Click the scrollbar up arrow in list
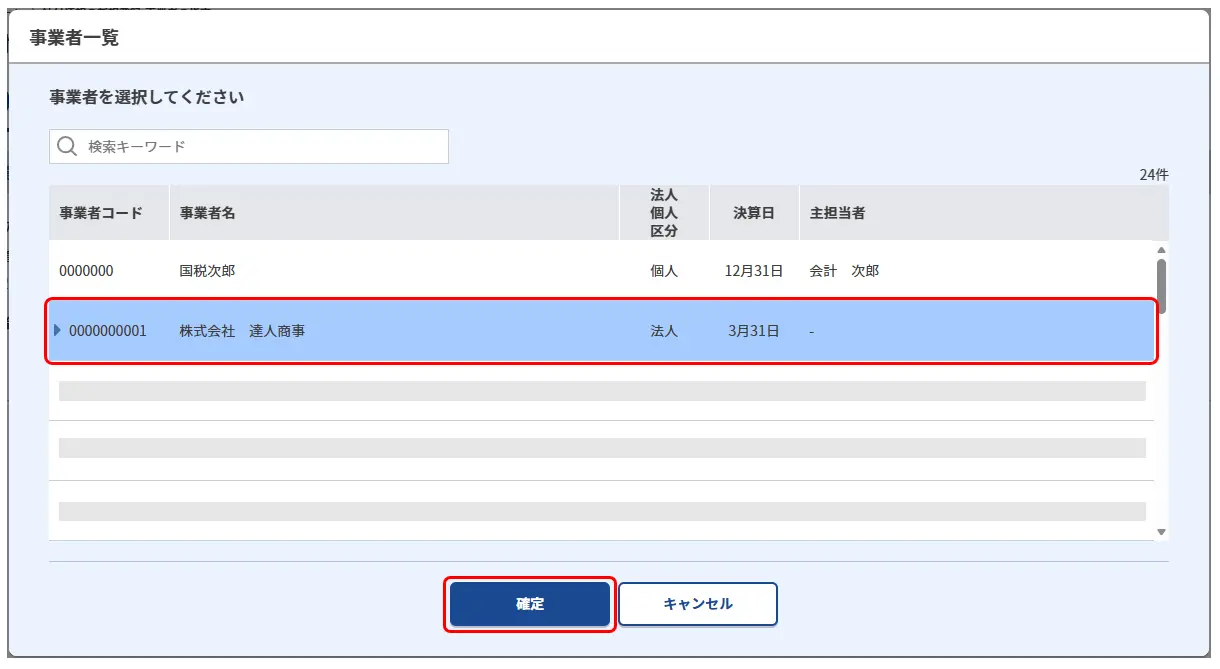This screenshot has height=669, width=1220. 1161,250
